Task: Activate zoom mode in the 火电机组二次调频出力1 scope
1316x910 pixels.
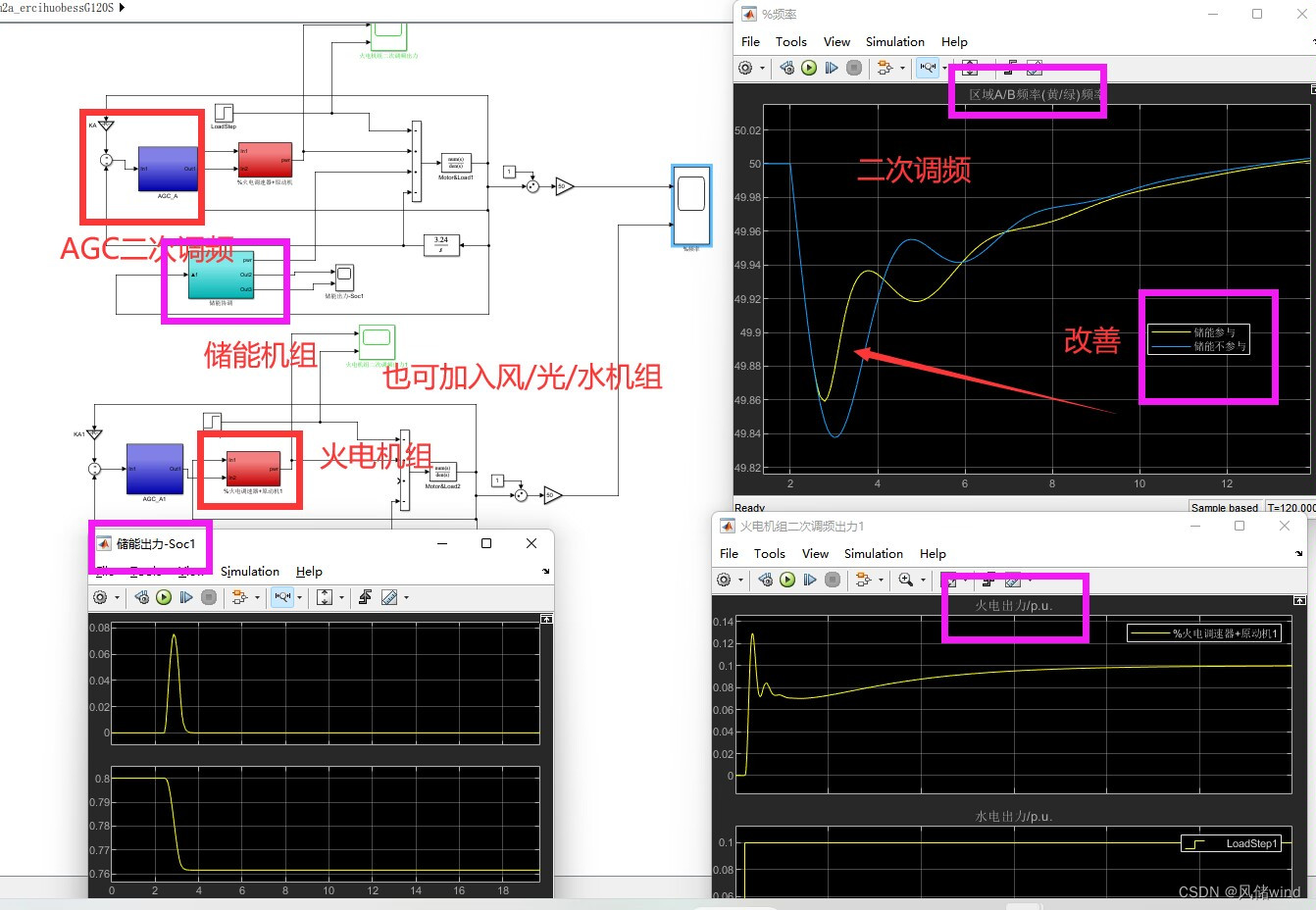Action: click(x=904, y=580)
